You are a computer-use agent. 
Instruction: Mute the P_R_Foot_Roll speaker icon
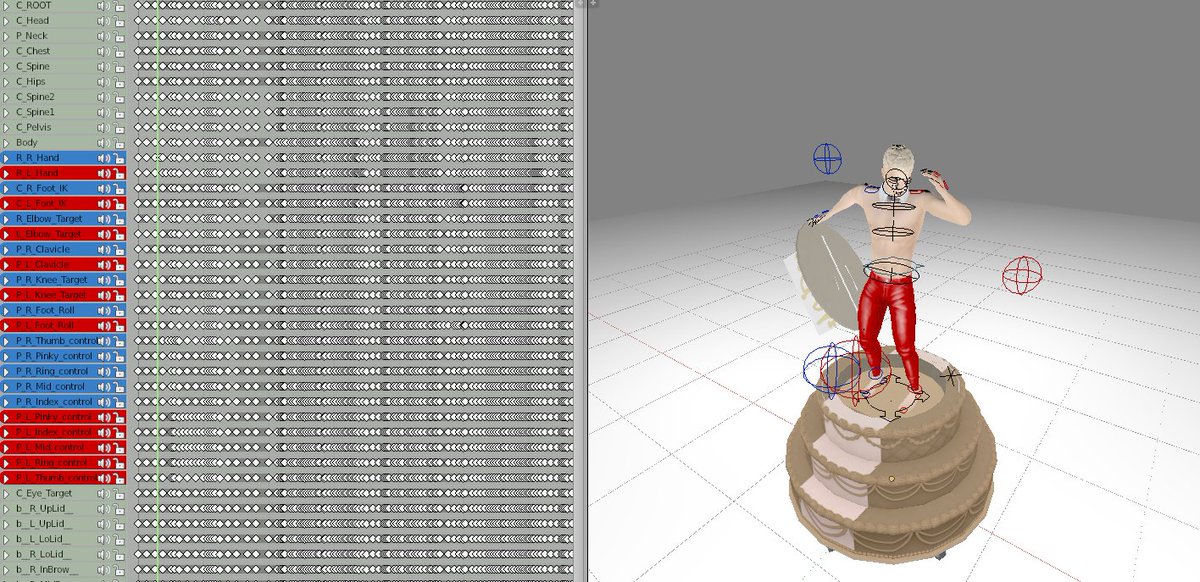pos(103,310)
